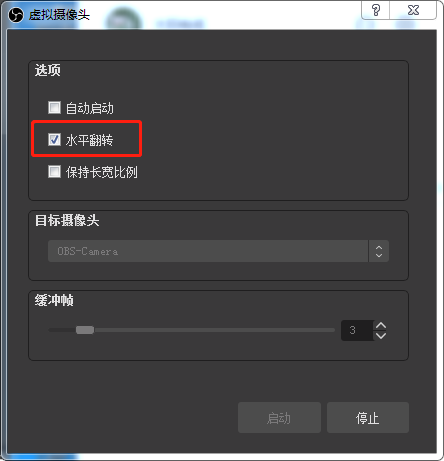
Task: Click the 水平翻转 label text
Action: [89, 140]
